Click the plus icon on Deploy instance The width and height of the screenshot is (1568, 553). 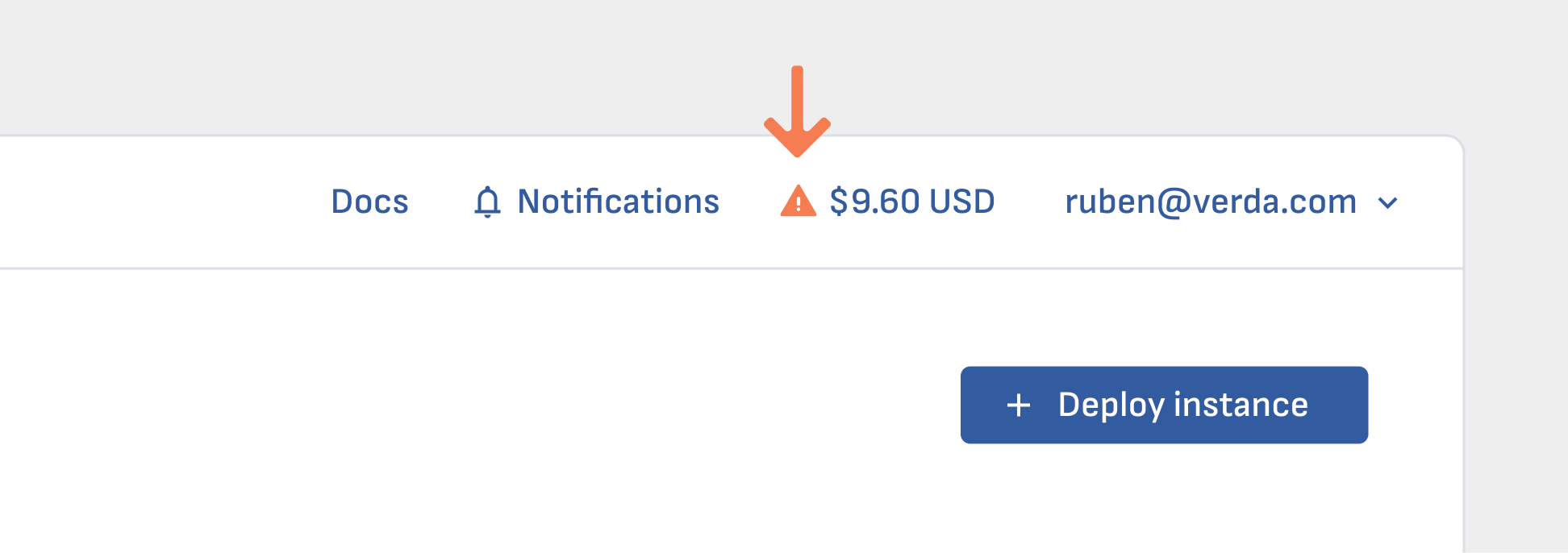[1019, 405]
